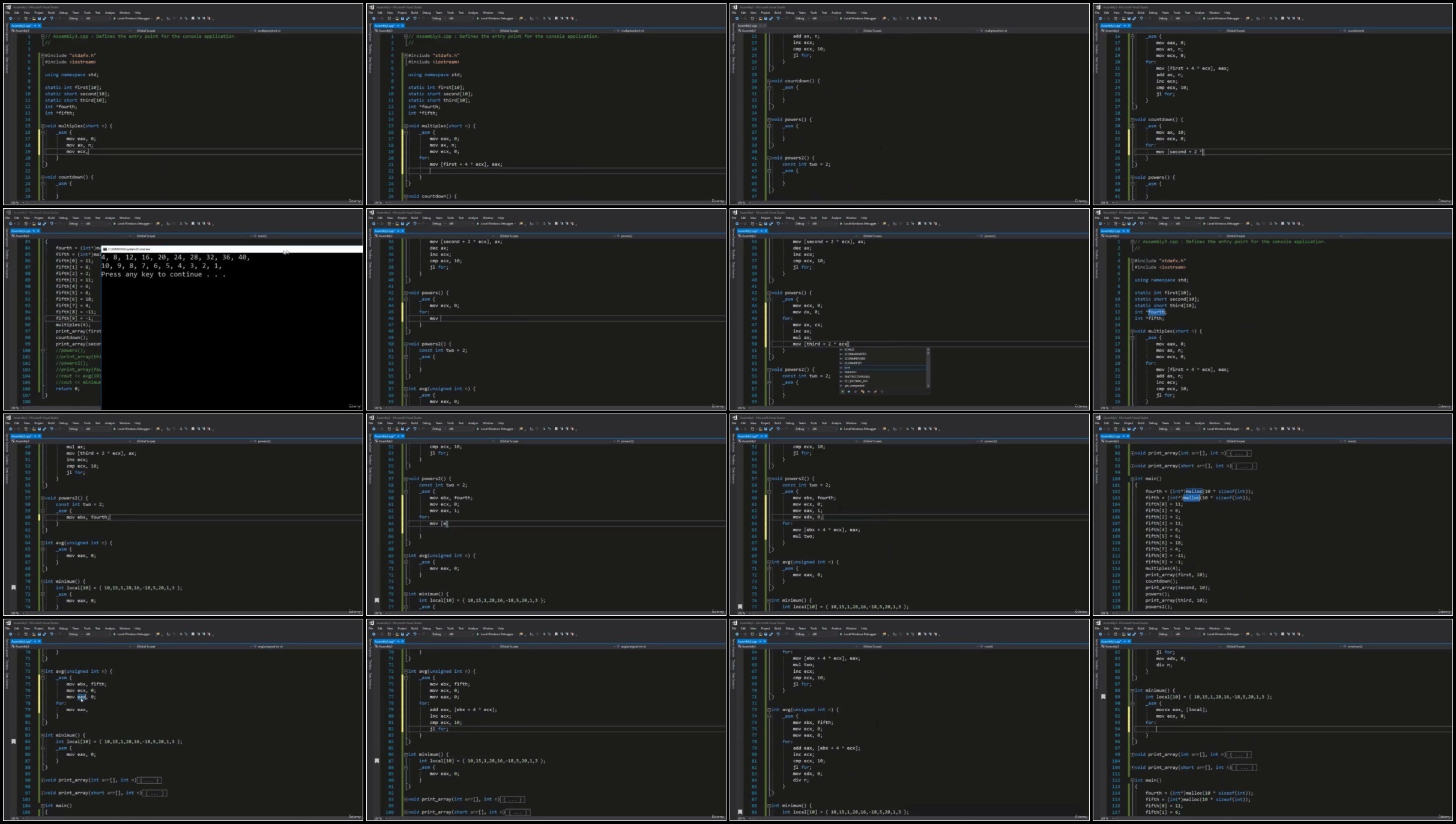Collapse the countdown function code block
This screenshot has height=824, width=1456.
point(42,176)
